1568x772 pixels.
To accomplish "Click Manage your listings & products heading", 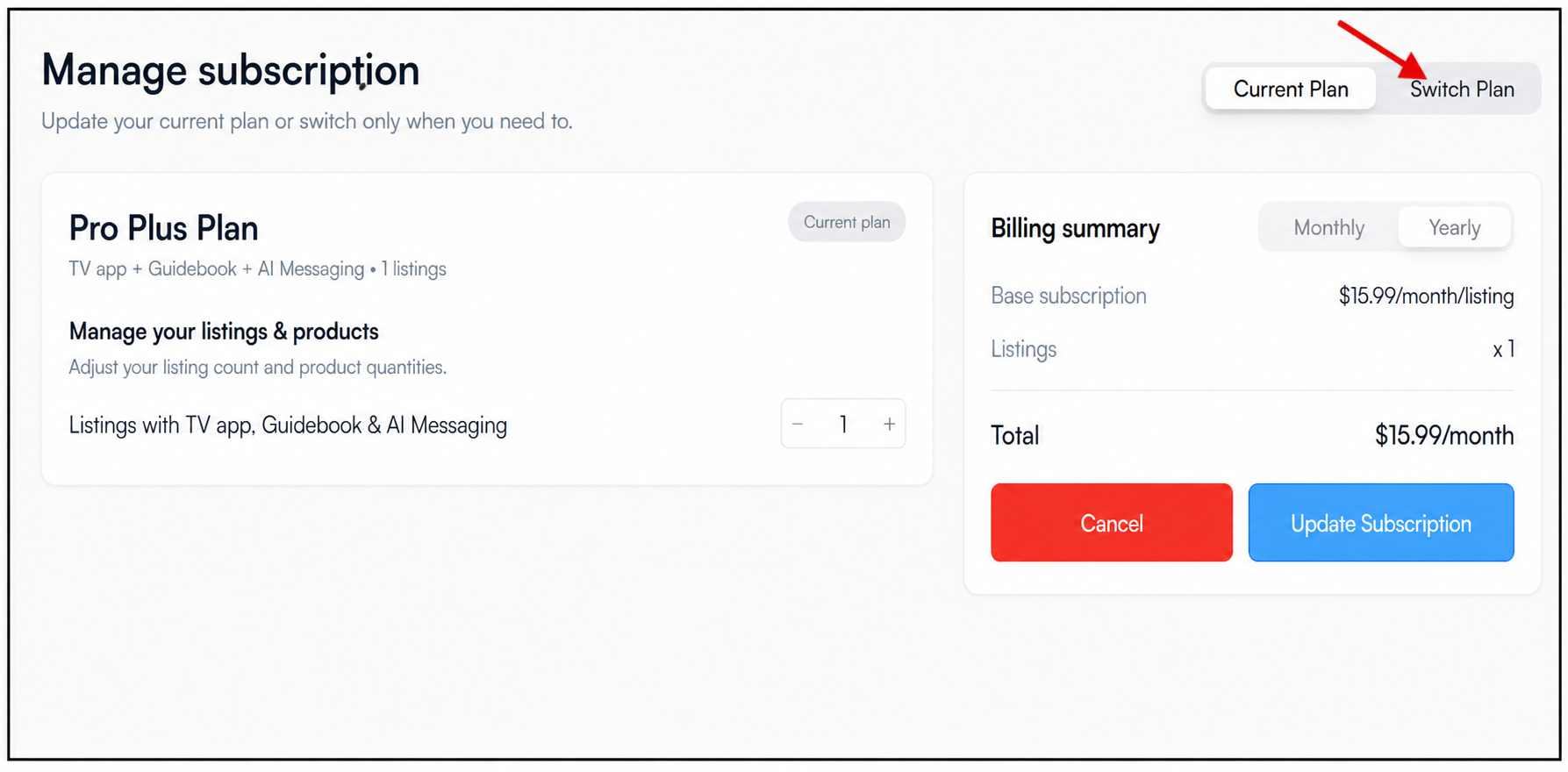I will pos(224,332).
